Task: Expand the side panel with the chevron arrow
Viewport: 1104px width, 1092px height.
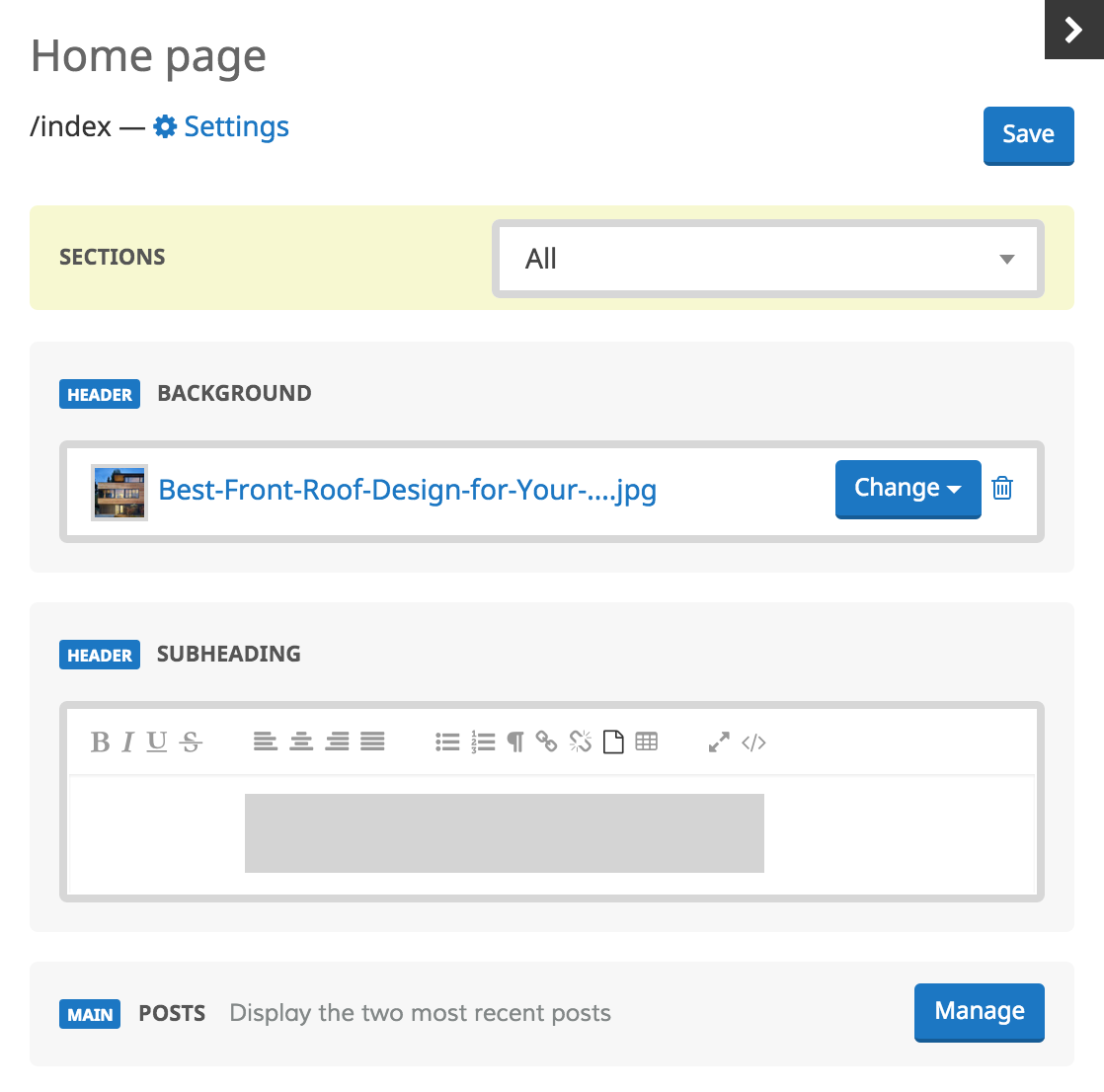Action: (1073, 30)
